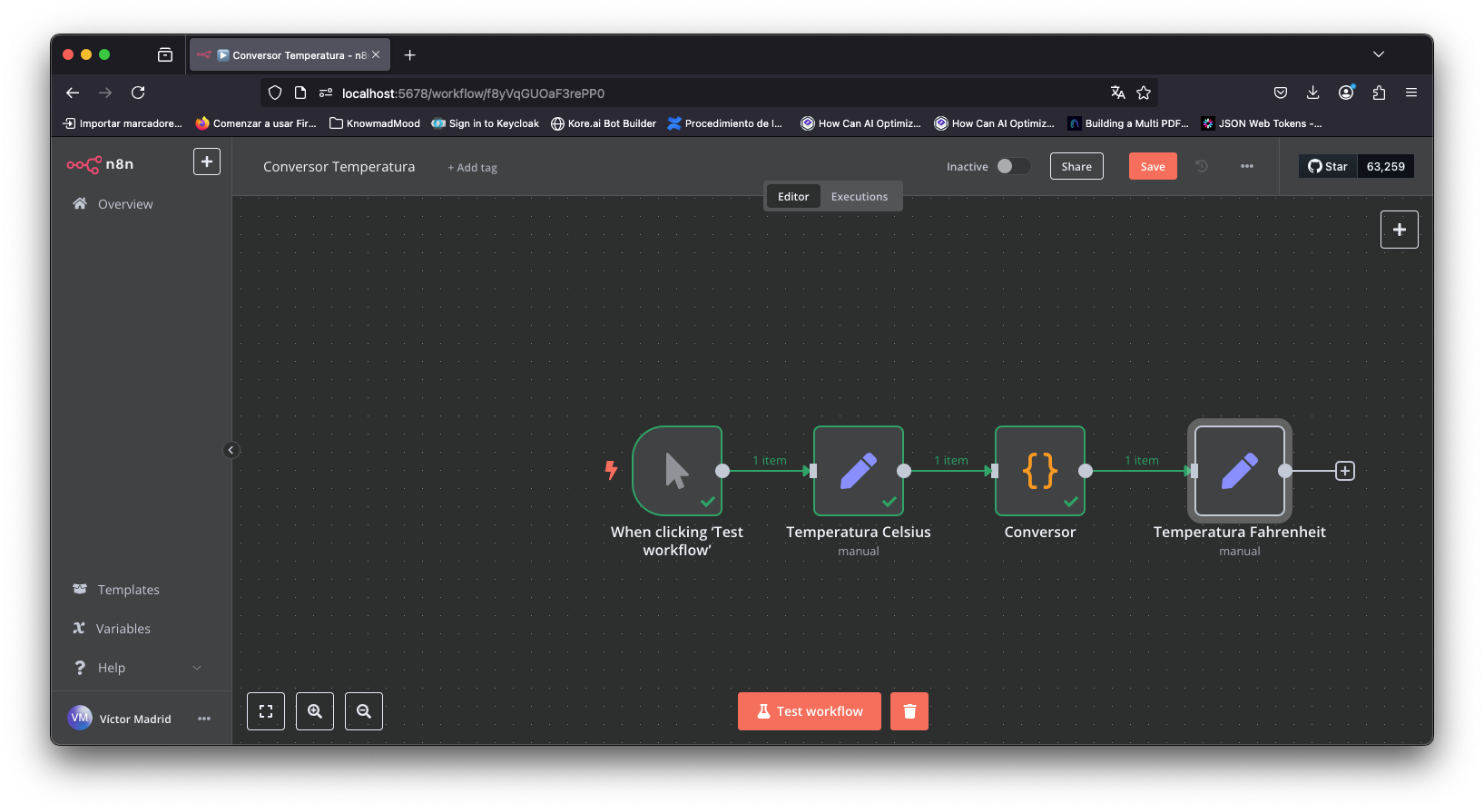The image size is (1484, 812).
Task: Clear execution data with trash button
Action: coord(909,711)
